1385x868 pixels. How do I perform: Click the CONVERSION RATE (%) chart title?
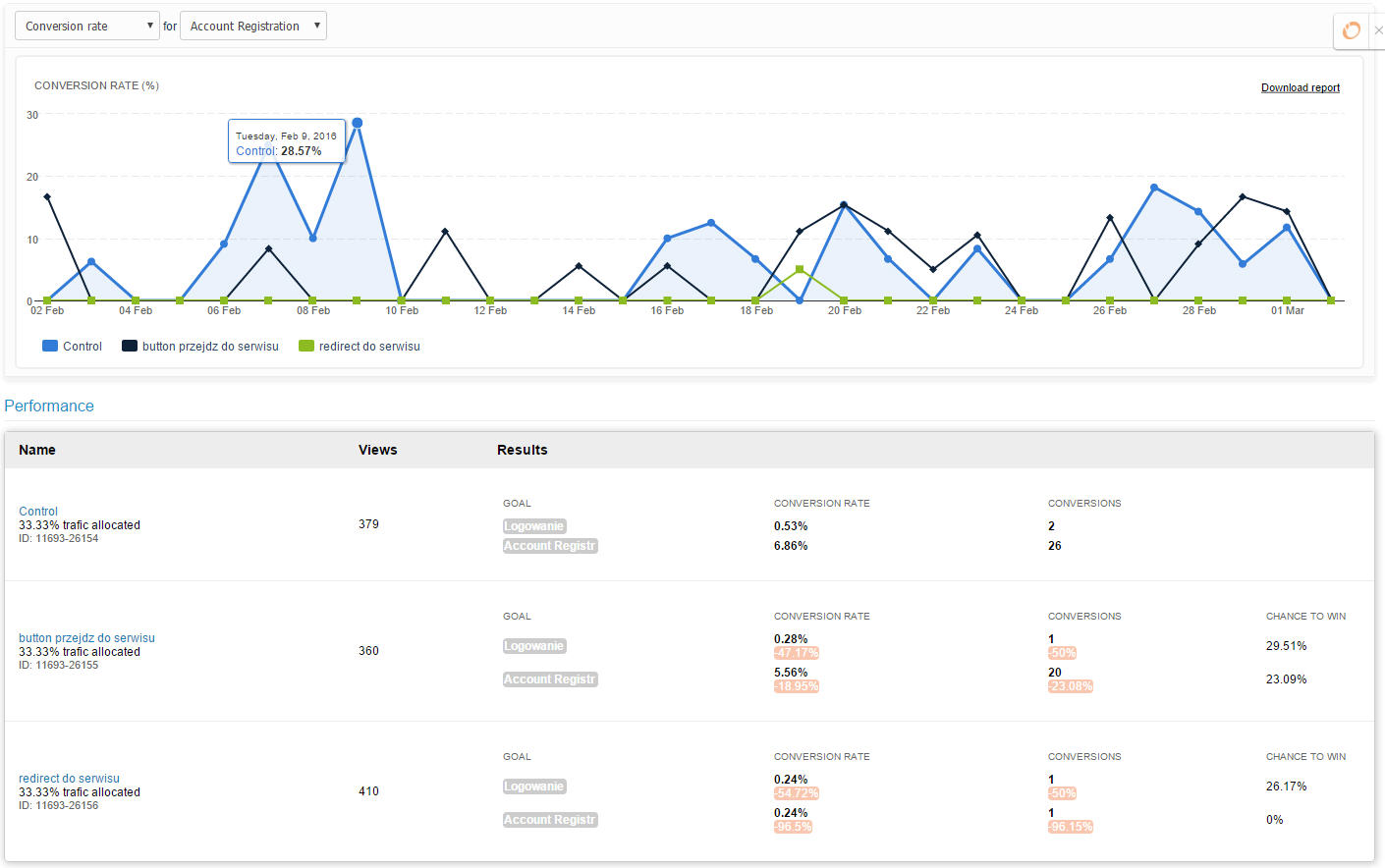coord(96,85)
